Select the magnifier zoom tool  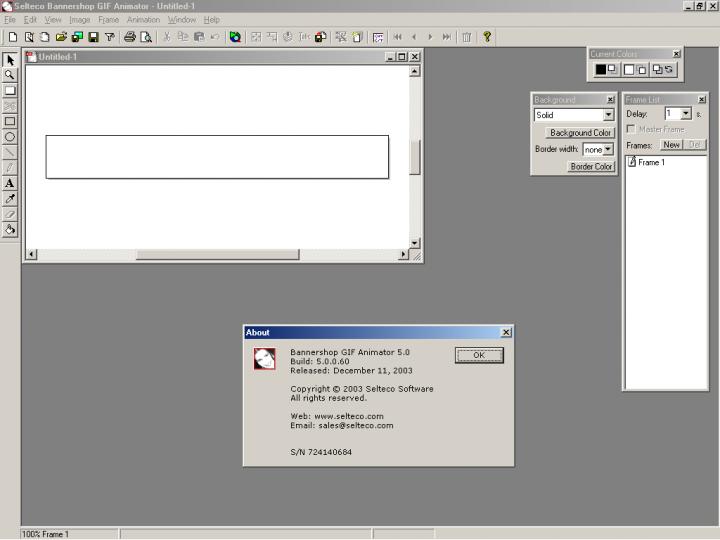(10, 75)
